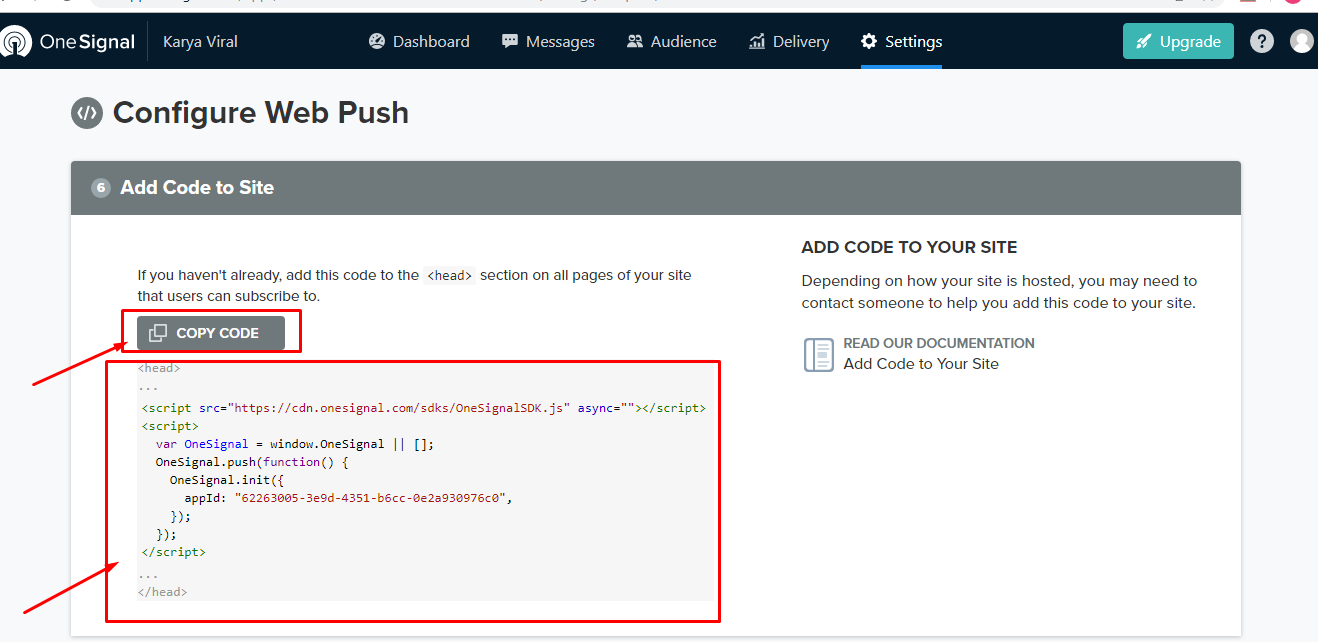Select the Karya Viral app name
The height and width of the screenshot is (642, 1318).
199,42
